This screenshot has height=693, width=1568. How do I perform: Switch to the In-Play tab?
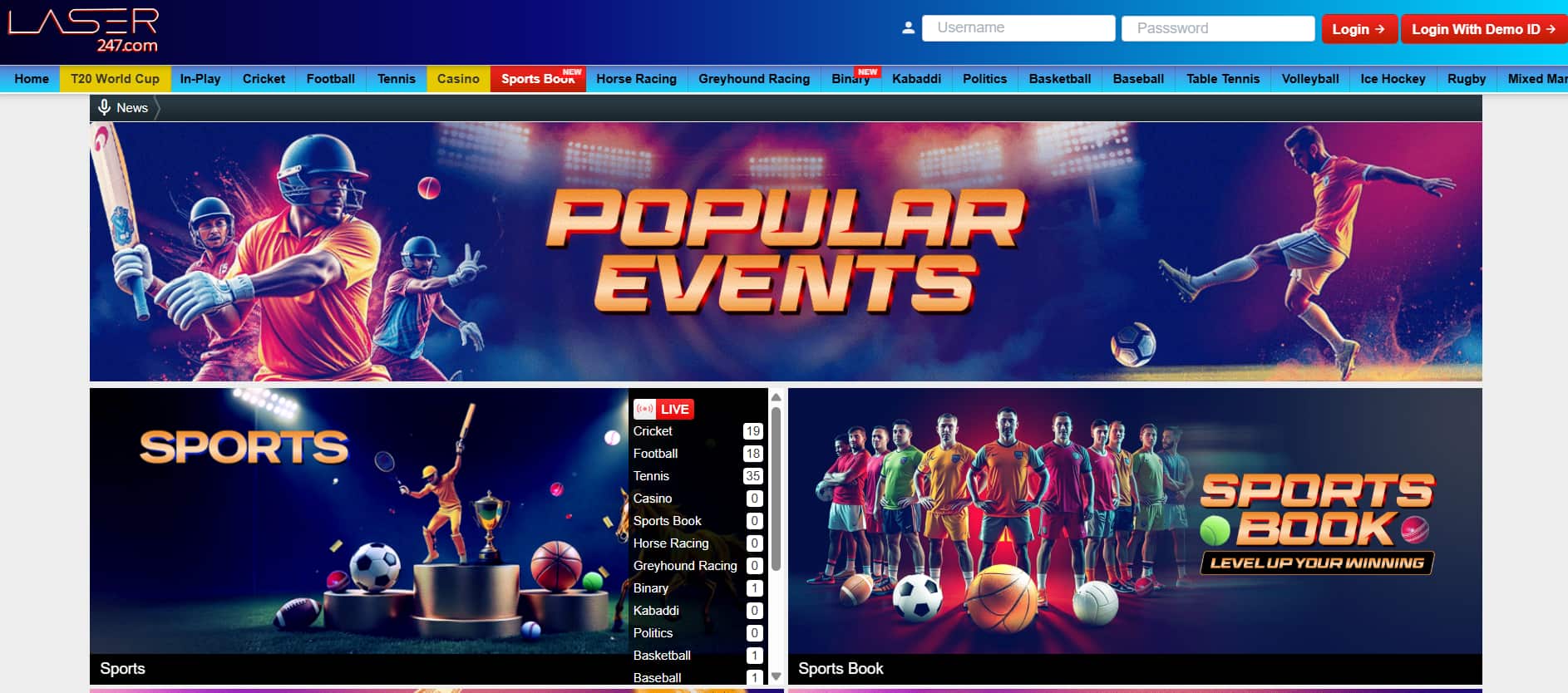(x=200, y=79)
